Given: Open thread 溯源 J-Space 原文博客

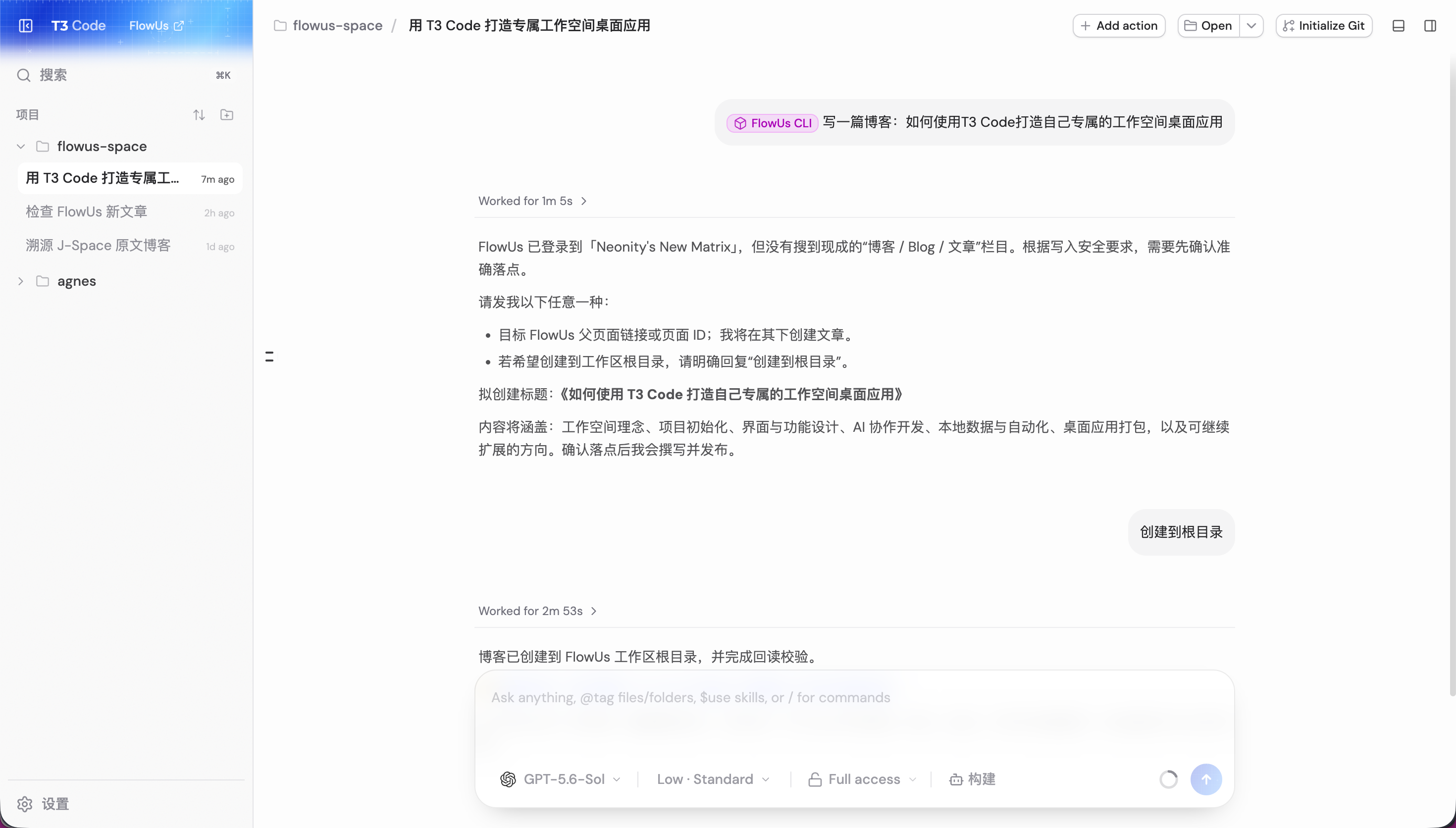Looking at the screenshot, I should pos(130,246).
